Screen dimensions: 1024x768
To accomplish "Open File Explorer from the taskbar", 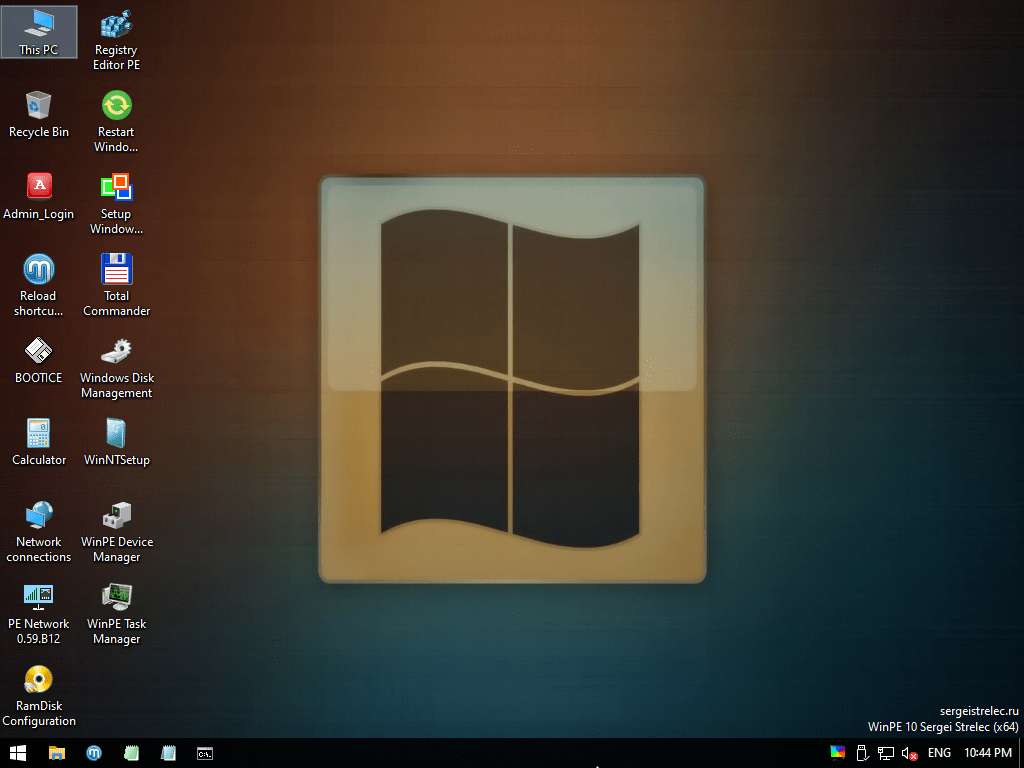I will (x=57, y=753).
